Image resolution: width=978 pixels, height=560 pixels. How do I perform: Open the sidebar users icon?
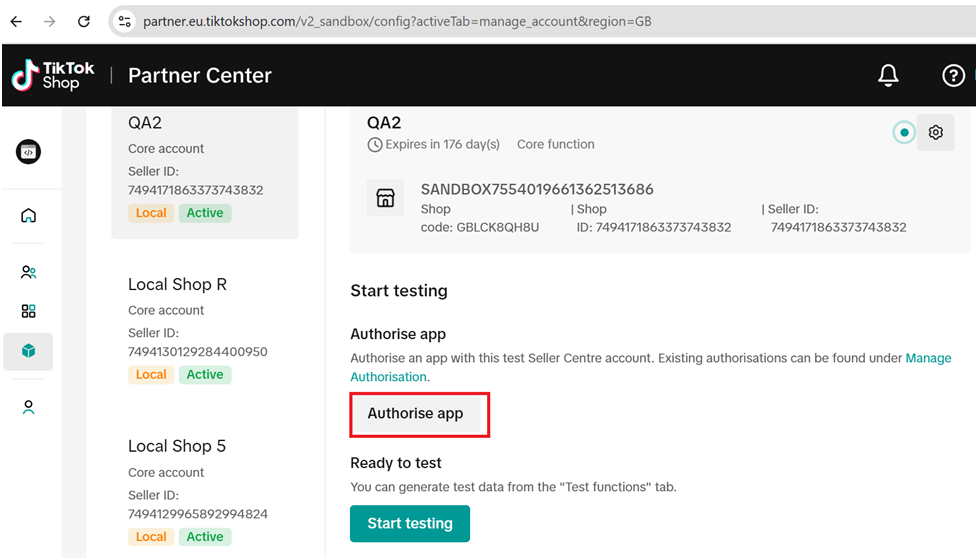[x=28, y=272]
